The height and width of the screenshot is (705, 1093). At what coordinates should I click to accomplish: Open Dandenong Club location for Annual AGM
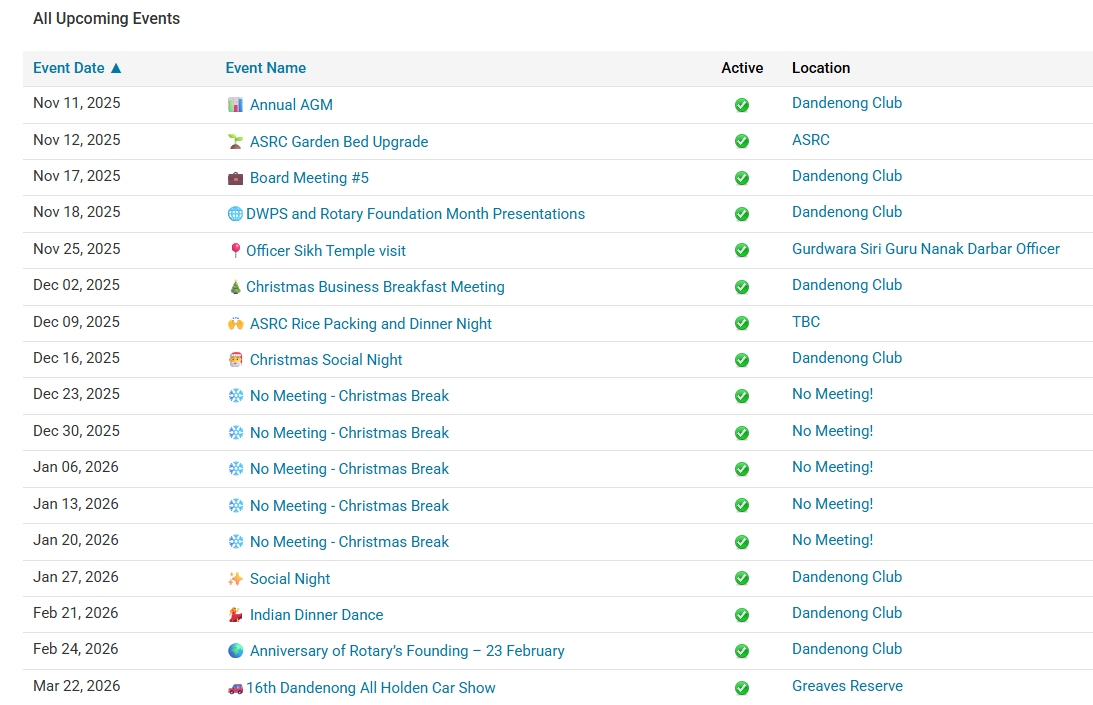[x=847, y=103]
